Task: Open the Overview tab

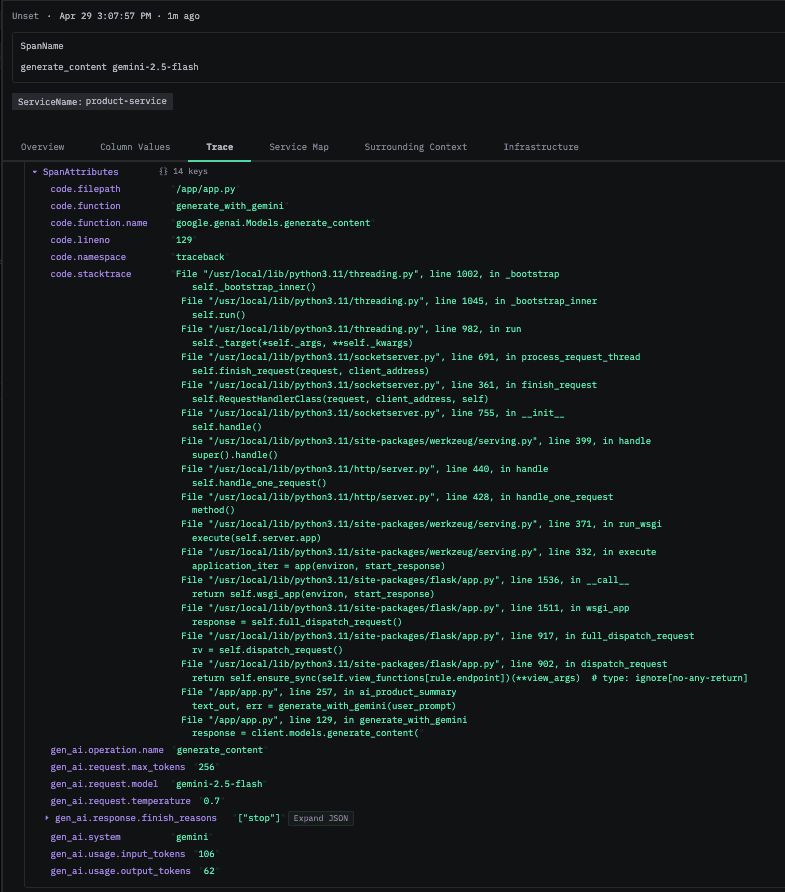Action: pos(43,147)
